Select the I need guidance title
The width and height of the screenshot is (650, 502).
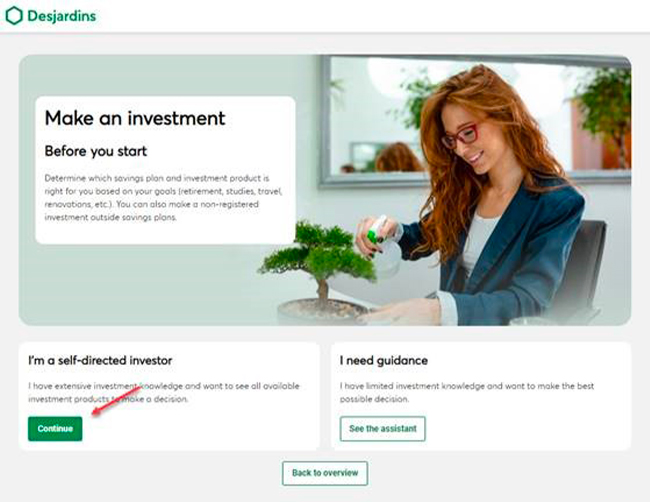click(x=384, y=361)
